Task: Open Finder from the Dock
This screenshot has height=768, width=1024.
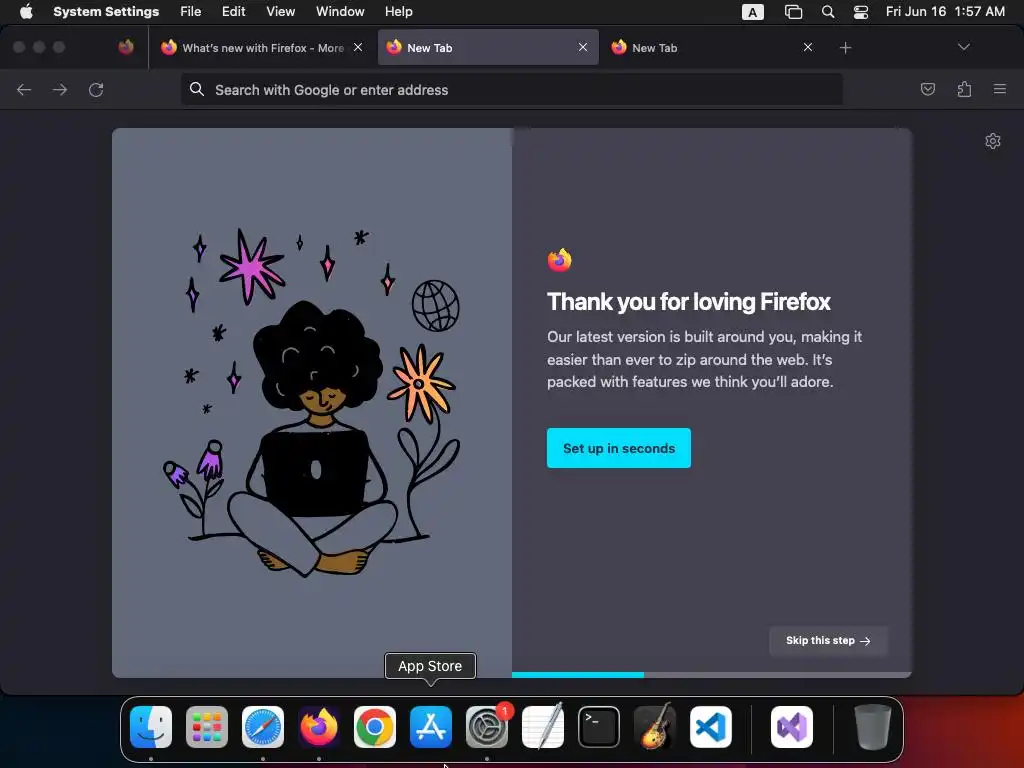Action: (x=151, y=727)
